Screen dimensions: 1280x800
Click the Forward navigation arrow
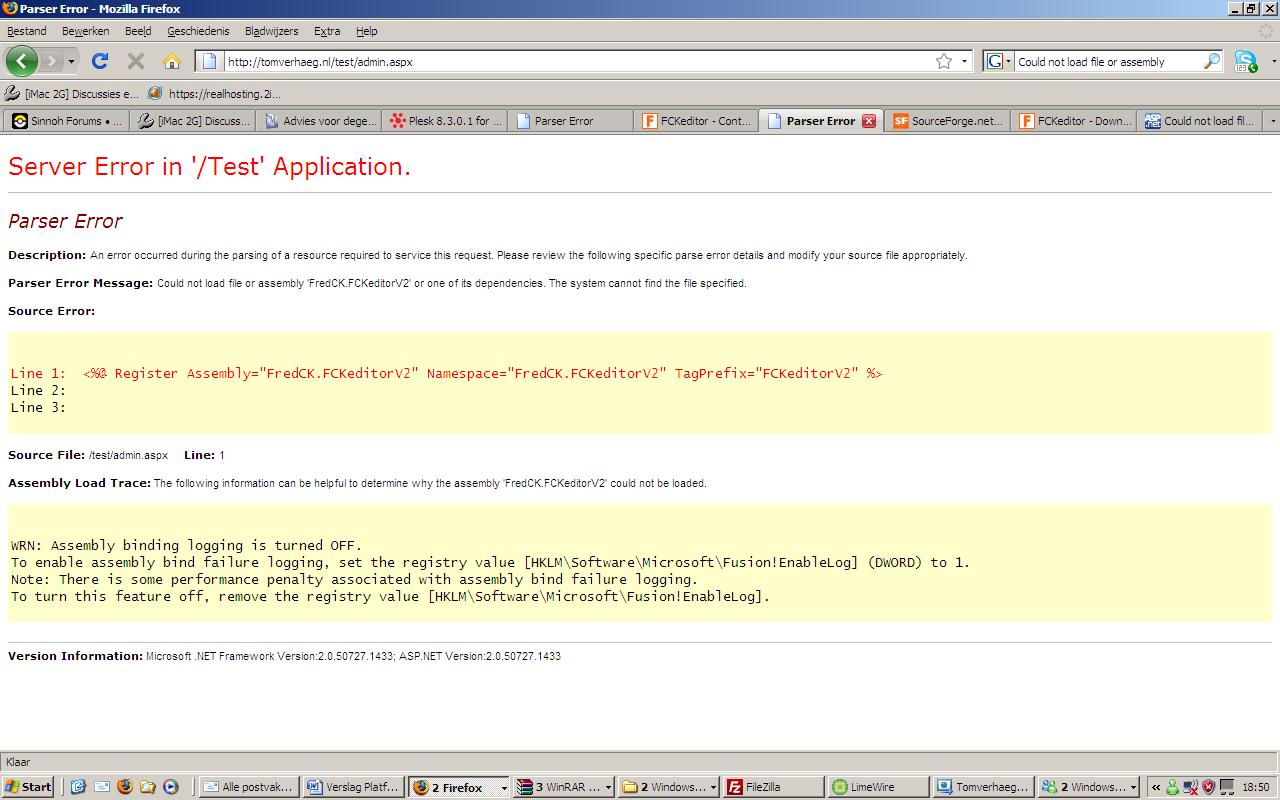pyautogui.click(x=51, y=61)
